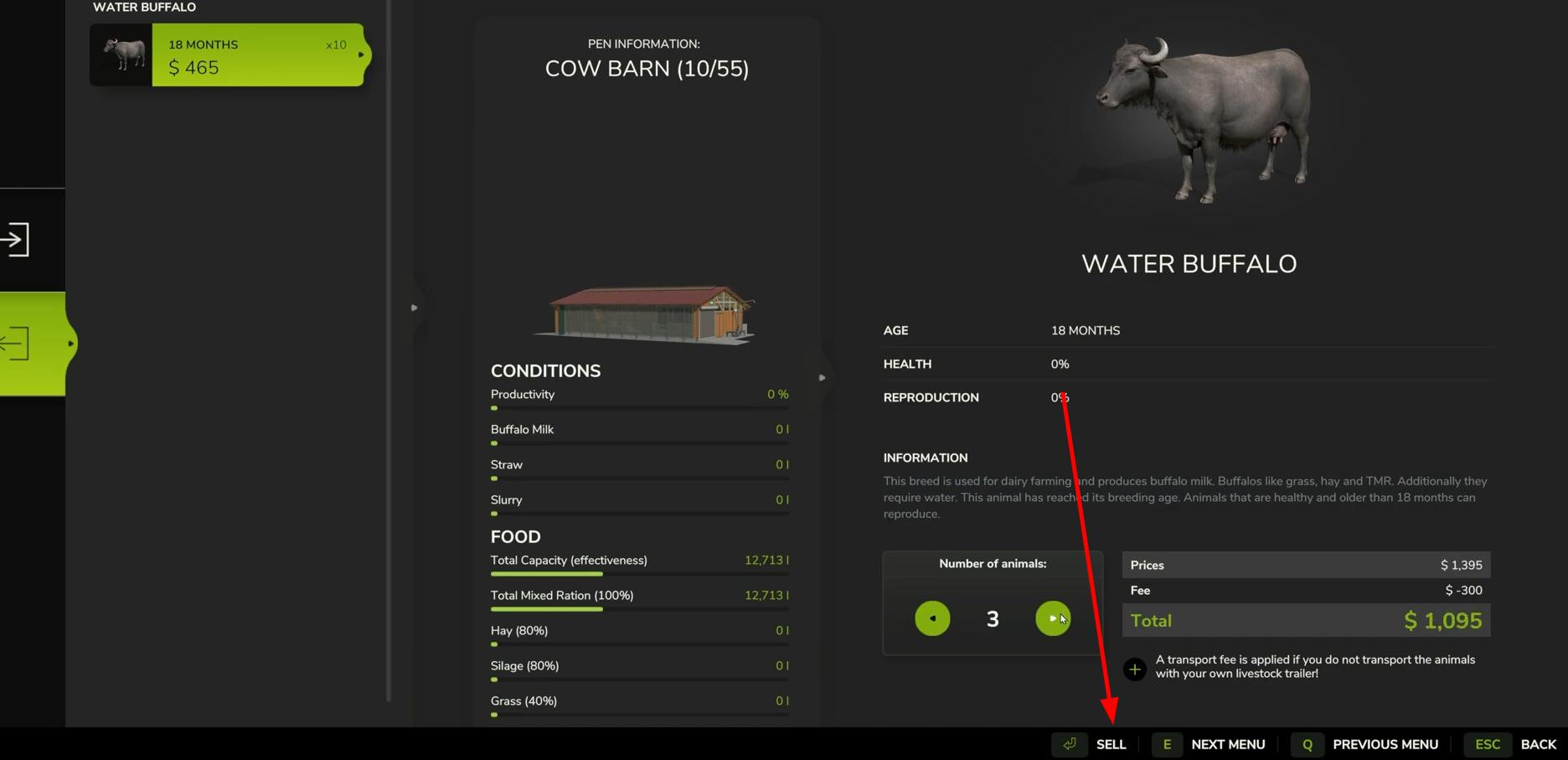The height and width of the screenshot is (760, 1568).
Task: Click the plus icon beside transport fee note
Action: pyautogui.click(x=1134, y=669)
